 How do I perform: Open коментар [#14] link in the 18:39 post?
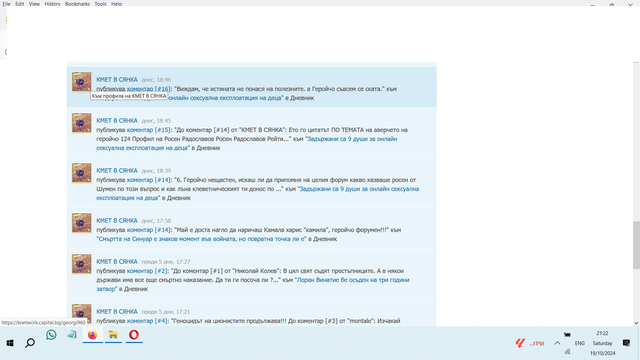click(x=149, y=180)
